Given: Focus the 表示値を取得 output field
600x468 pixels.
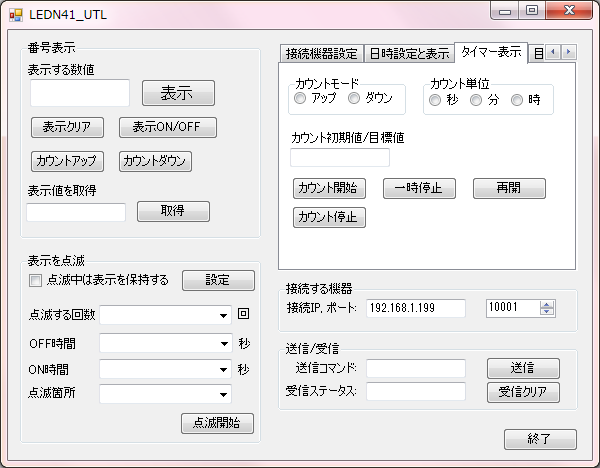Looking at the screenshot, I should (x=76, y=212).
